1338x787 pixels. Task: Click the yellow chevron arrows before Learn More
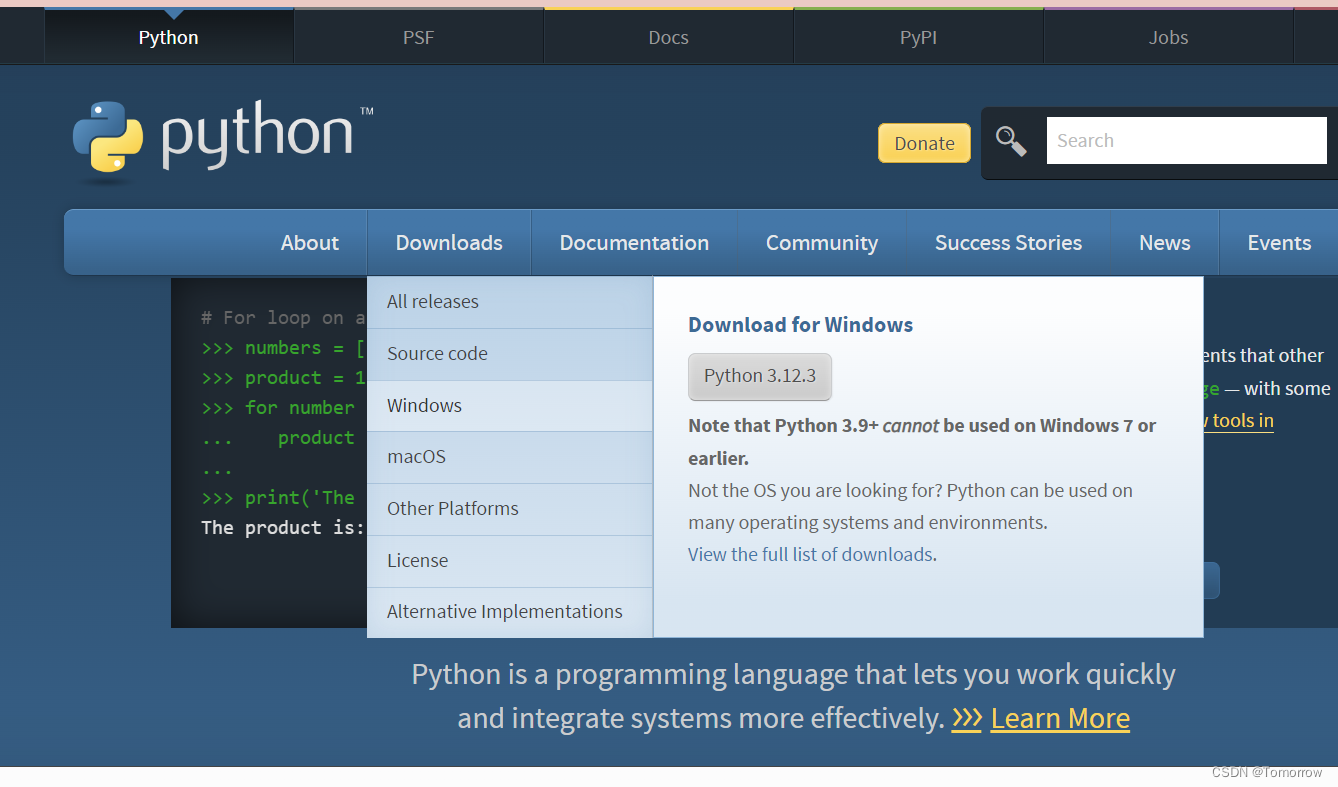point(965,718)
